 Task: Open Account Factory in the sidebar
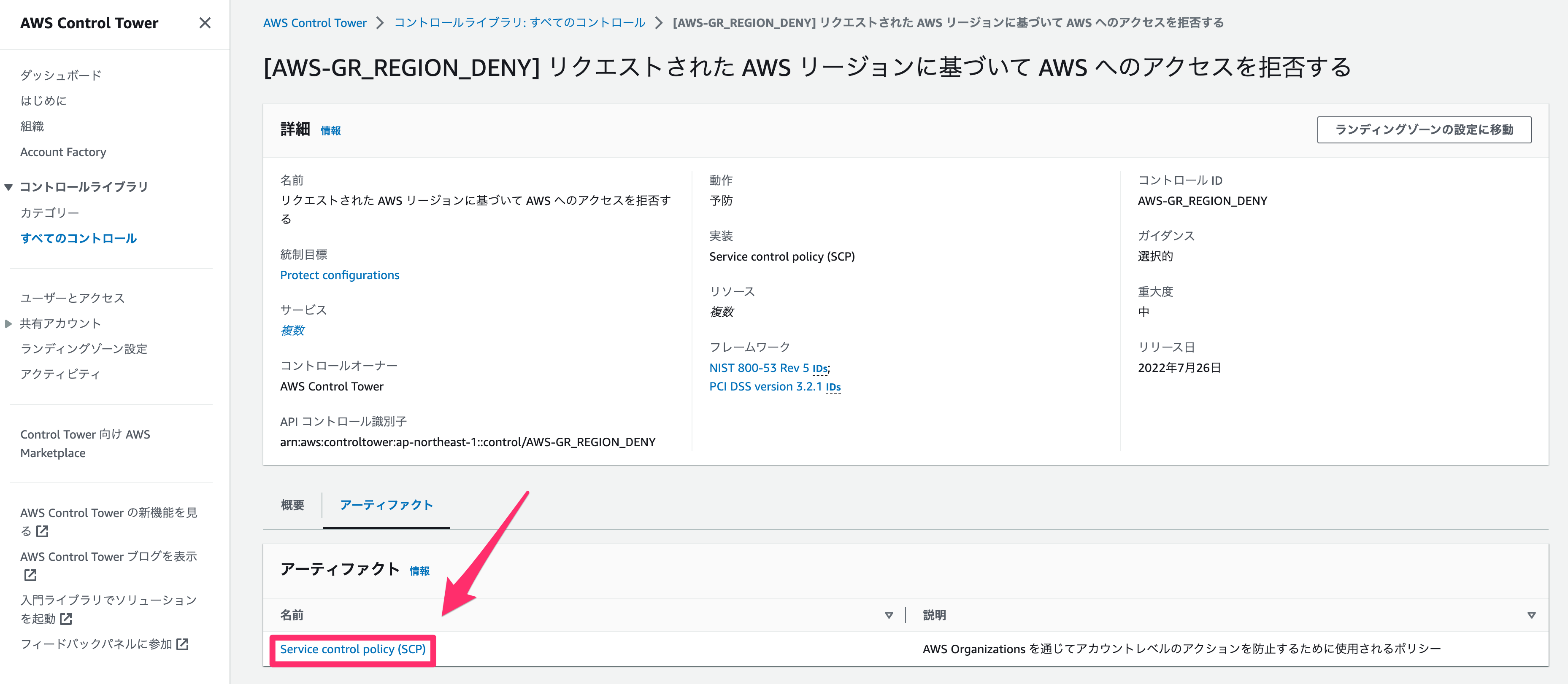coord(63,152)
